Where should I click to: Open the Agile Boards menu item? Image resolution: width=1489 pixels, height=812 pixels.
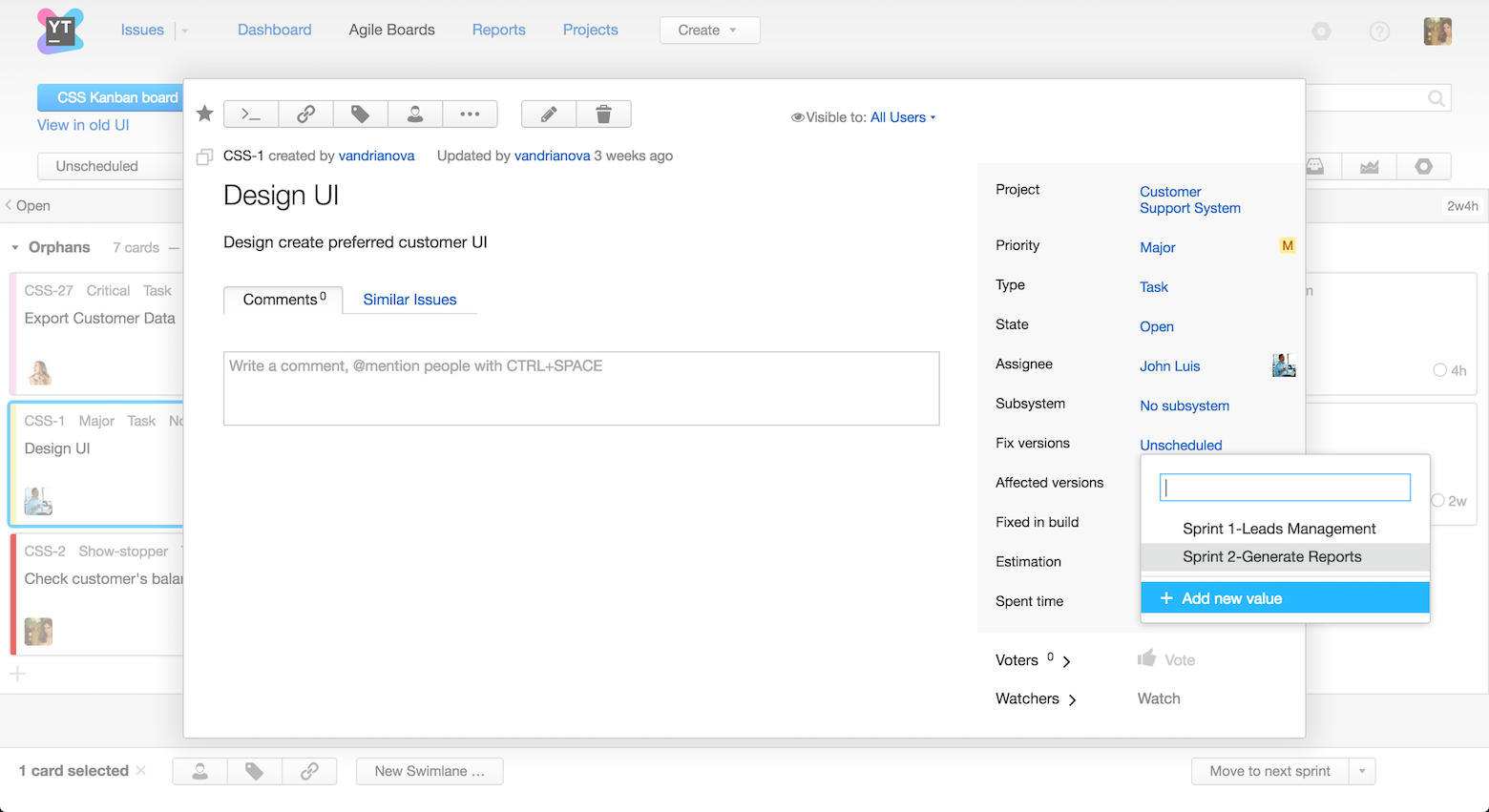pos(391,30)
